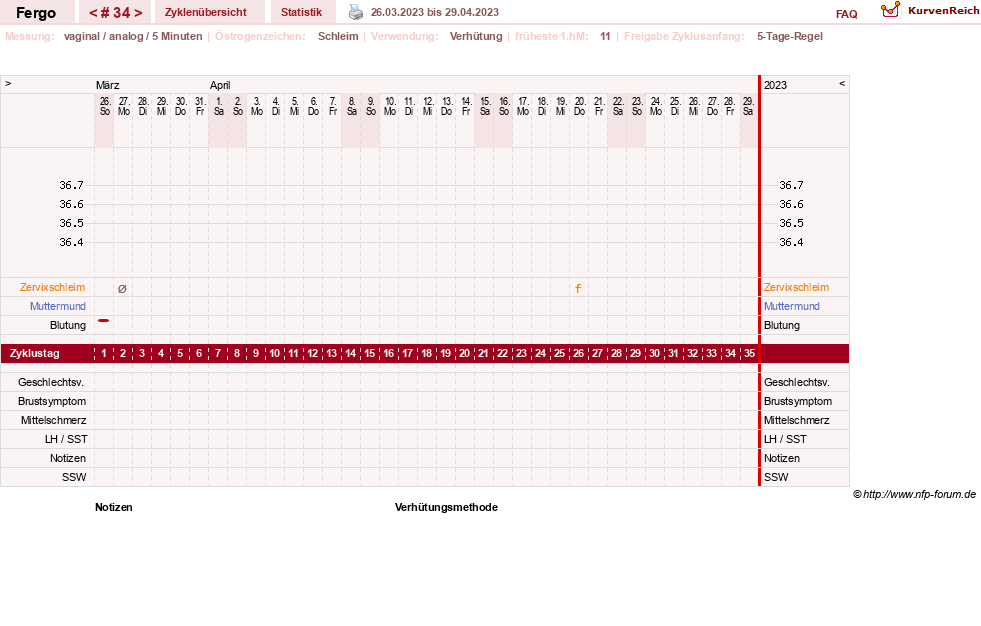
Task: Select cycle day 1 in Zyklustag row
Action: pos(104,353)
